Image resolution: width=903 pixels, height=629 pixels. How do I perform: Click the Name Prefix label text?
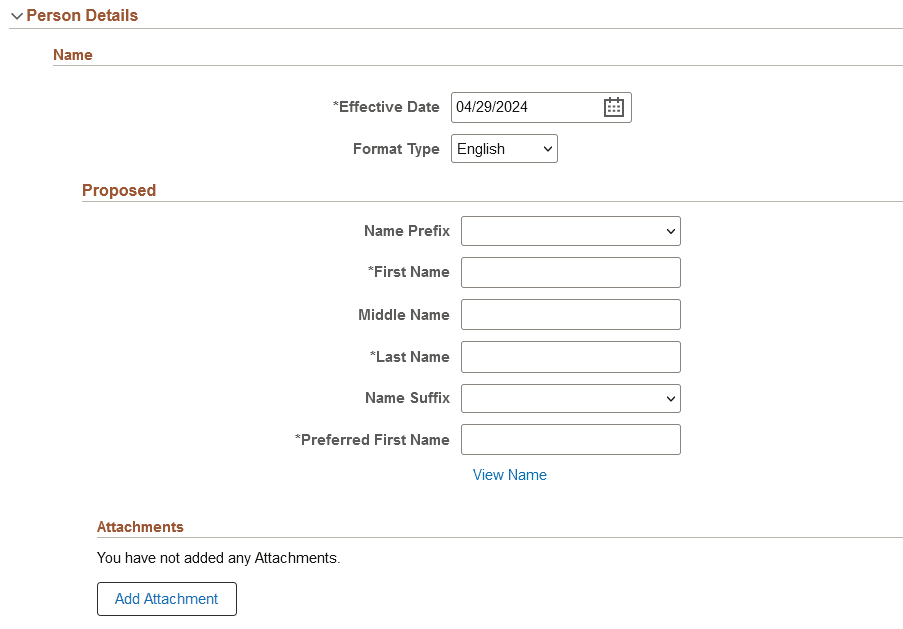click(x=406, y=231)
